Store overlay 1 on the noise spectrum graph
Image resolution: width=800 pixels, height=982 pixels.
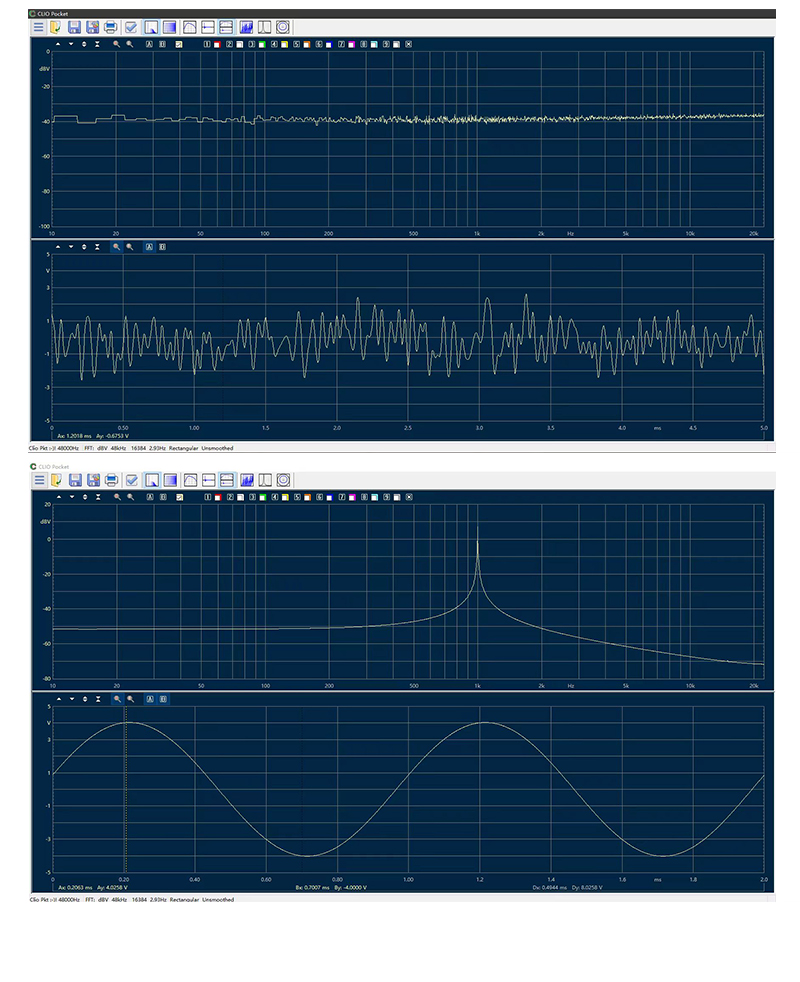pyautogui.click(x=207, y=44)
